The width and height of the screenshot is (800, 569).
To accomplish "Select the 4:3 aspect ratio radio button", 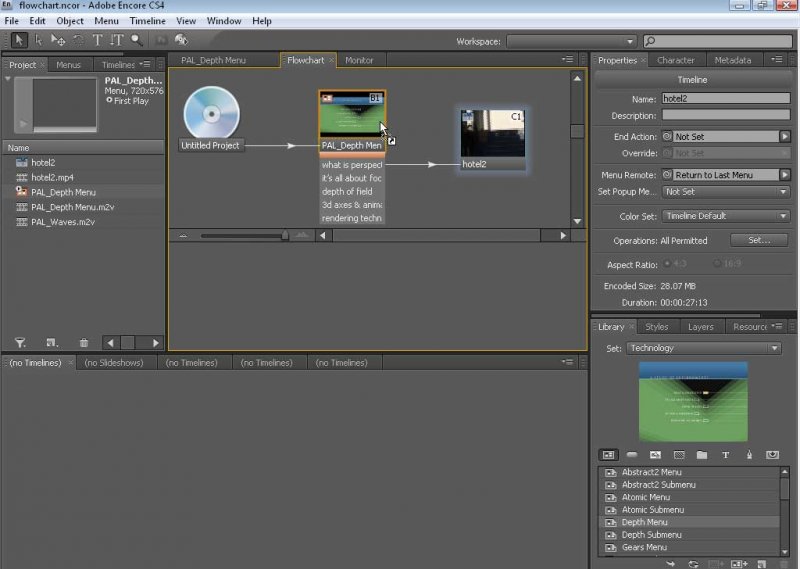I will pyautogui.click(x=668, y=264).
